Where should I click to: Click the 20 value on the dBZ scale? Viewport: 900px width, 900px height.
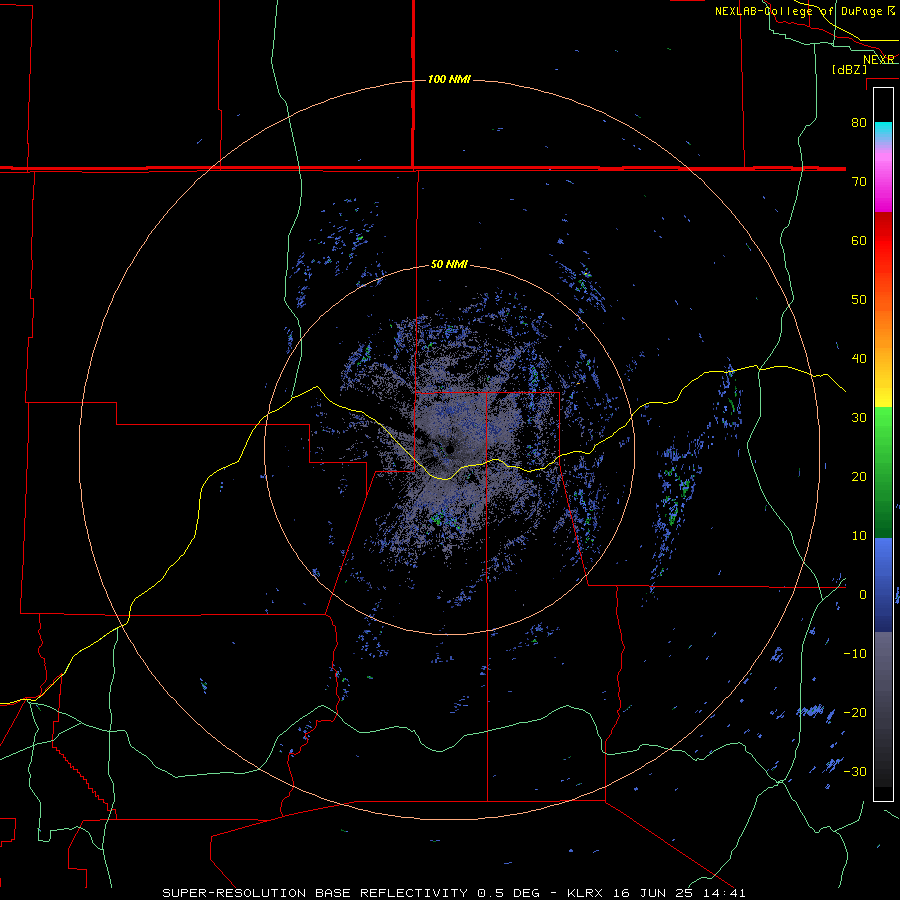[x=859, y=477]
